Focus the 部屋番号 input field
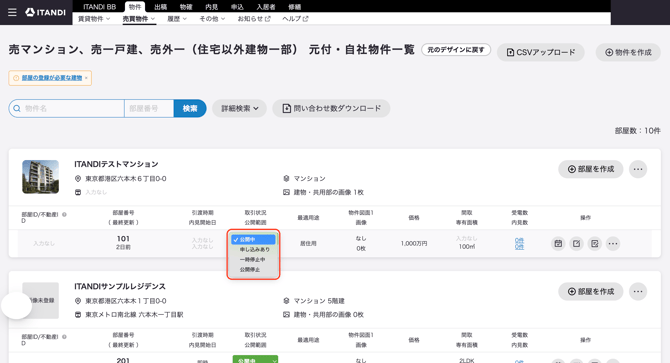670x363 pixels. click(149, 108)
